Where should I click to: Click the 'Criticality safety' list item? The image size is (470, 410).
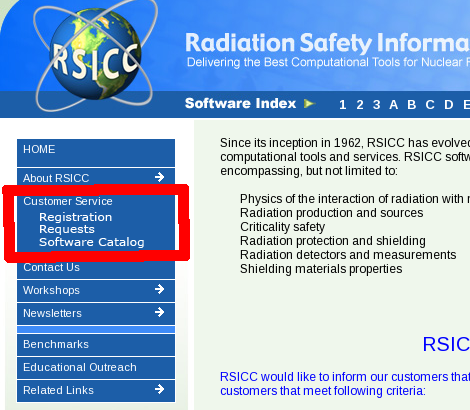click(x=282, y=227)
